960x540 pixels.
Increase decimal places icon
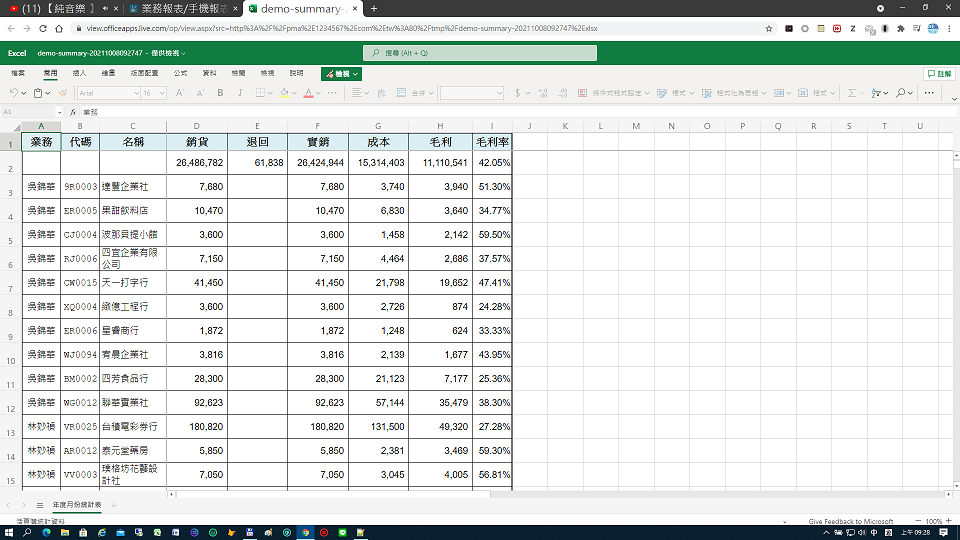tap(543, 93)
